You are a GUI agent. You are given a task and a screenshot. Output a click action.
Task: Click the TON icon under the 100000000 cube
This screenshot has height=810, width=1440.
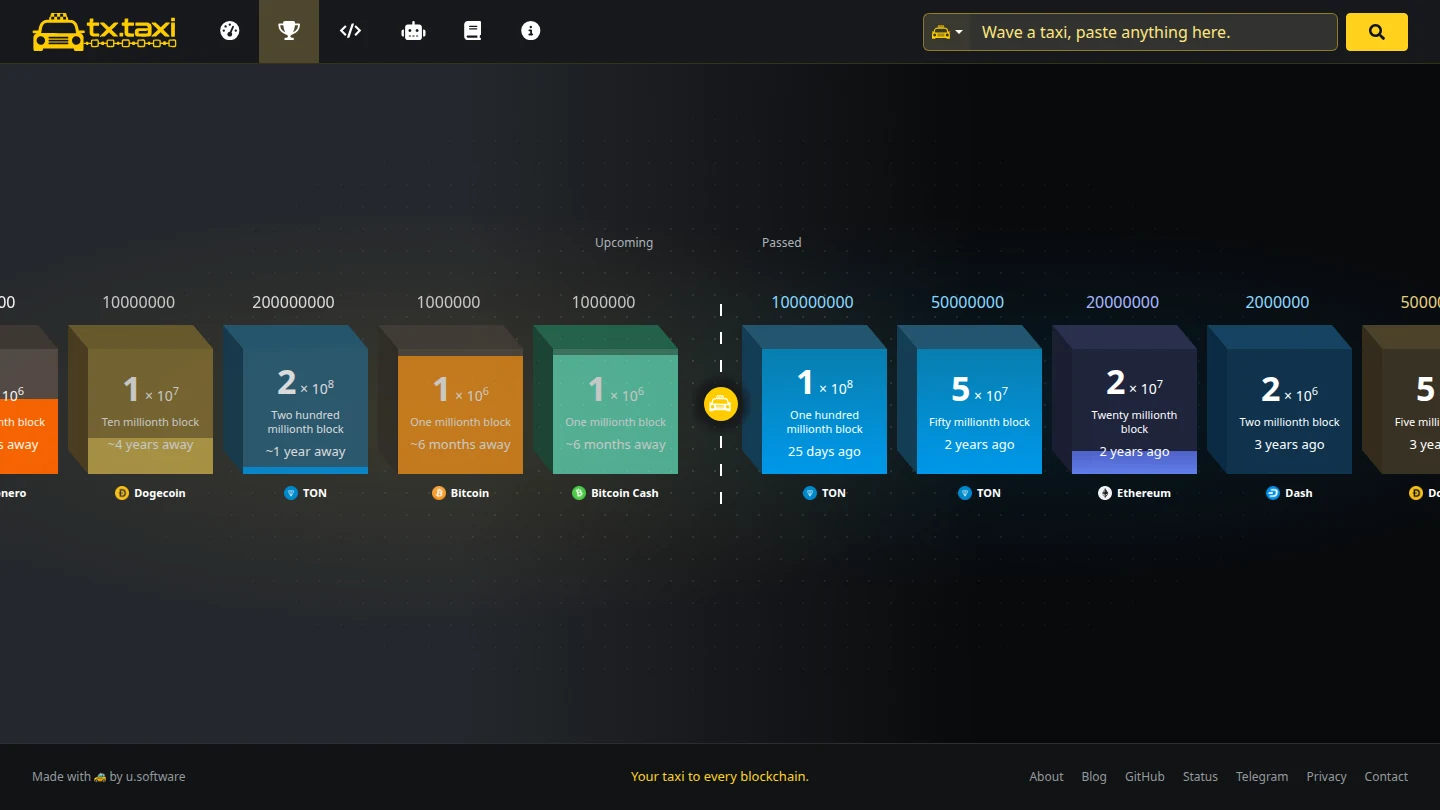pos(810,493)
